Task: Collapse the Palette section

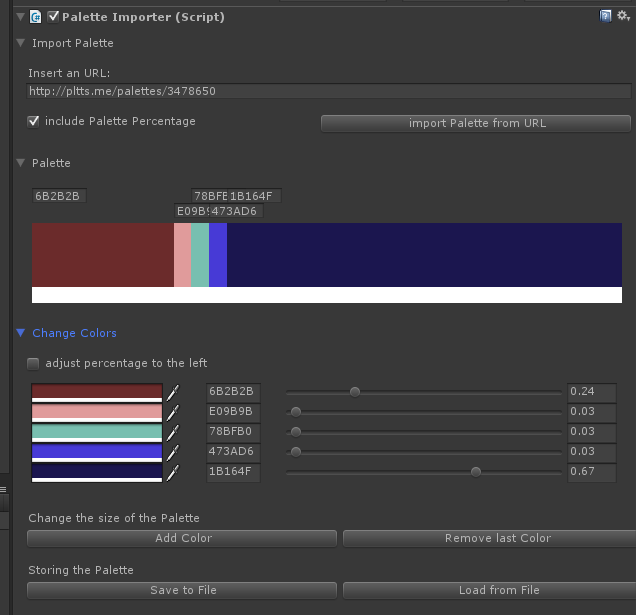Action: click(21, 163)
